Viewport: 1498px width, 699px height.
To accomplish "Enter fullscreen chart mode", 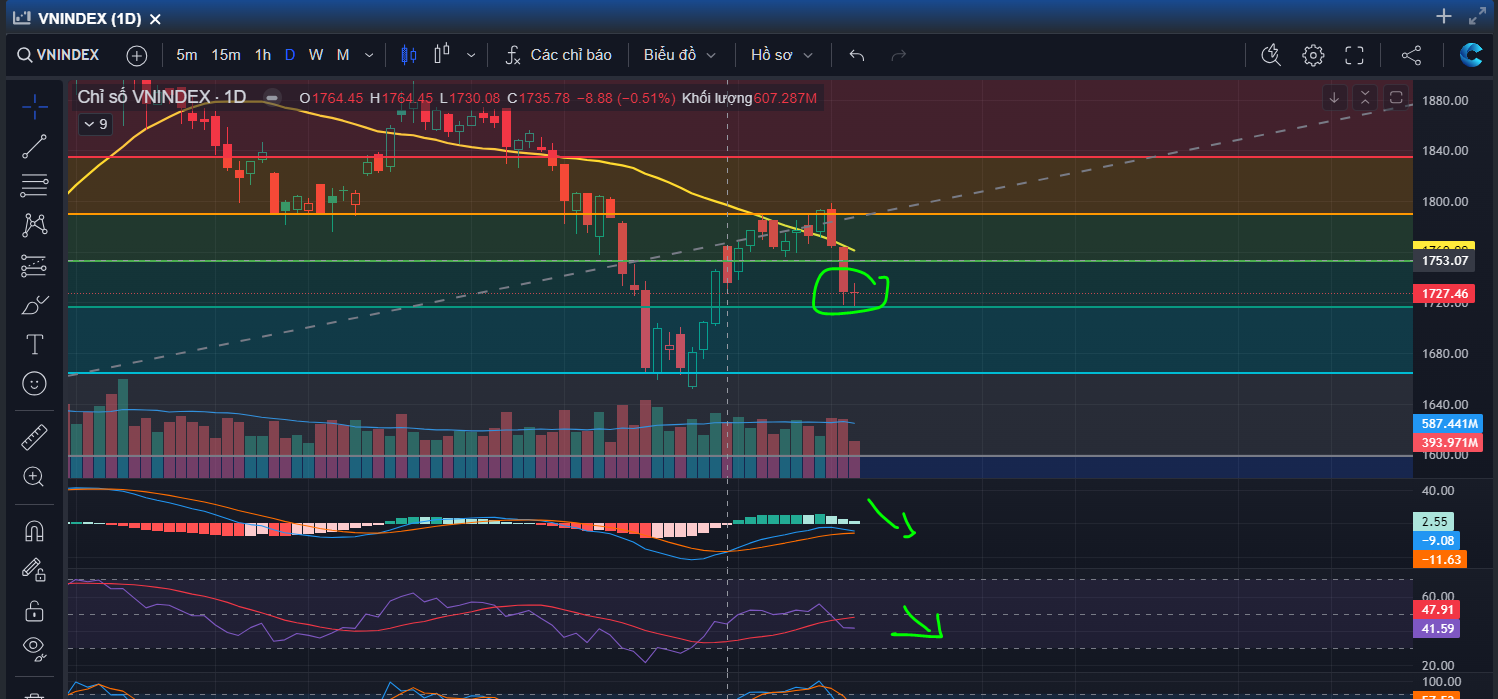I will coord(1354,55).
